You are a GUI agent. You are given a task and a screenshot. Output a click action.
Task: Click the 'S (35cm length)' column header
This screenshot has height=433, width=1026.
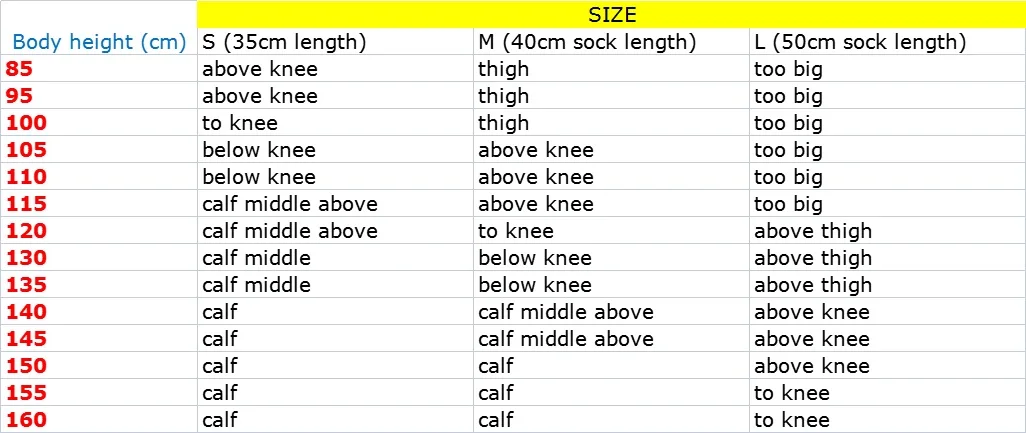[x=284, y=42]
